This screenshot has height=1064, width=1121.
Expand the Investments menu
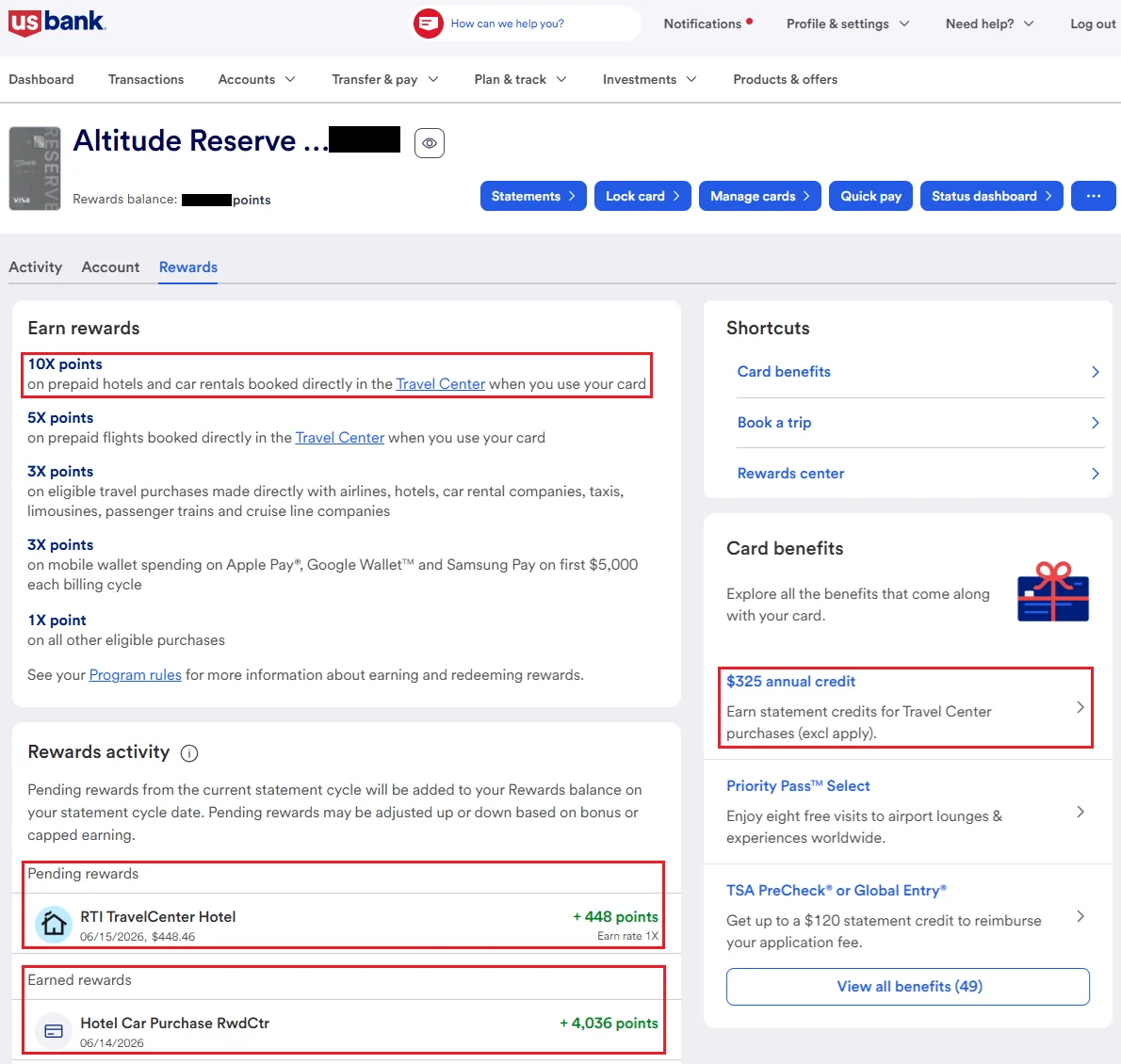click(649, 79)
